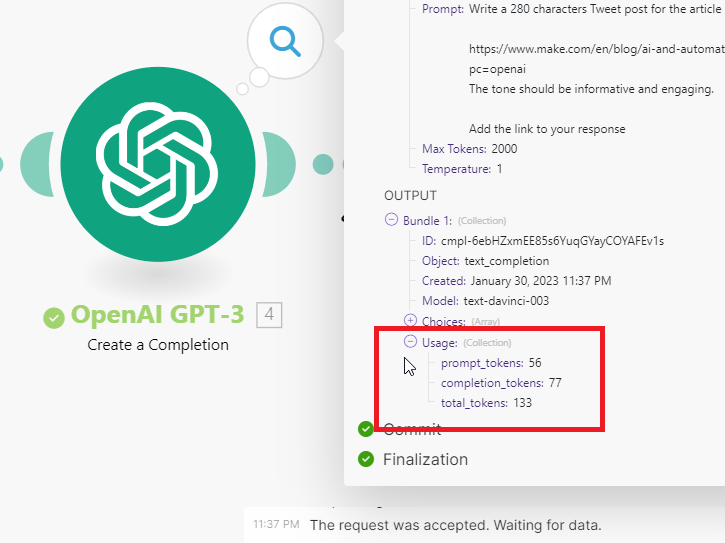This screenshot has width=725, height=543.
Task: Click the magnifier bubble for execution details
Action: click(285, 41)
